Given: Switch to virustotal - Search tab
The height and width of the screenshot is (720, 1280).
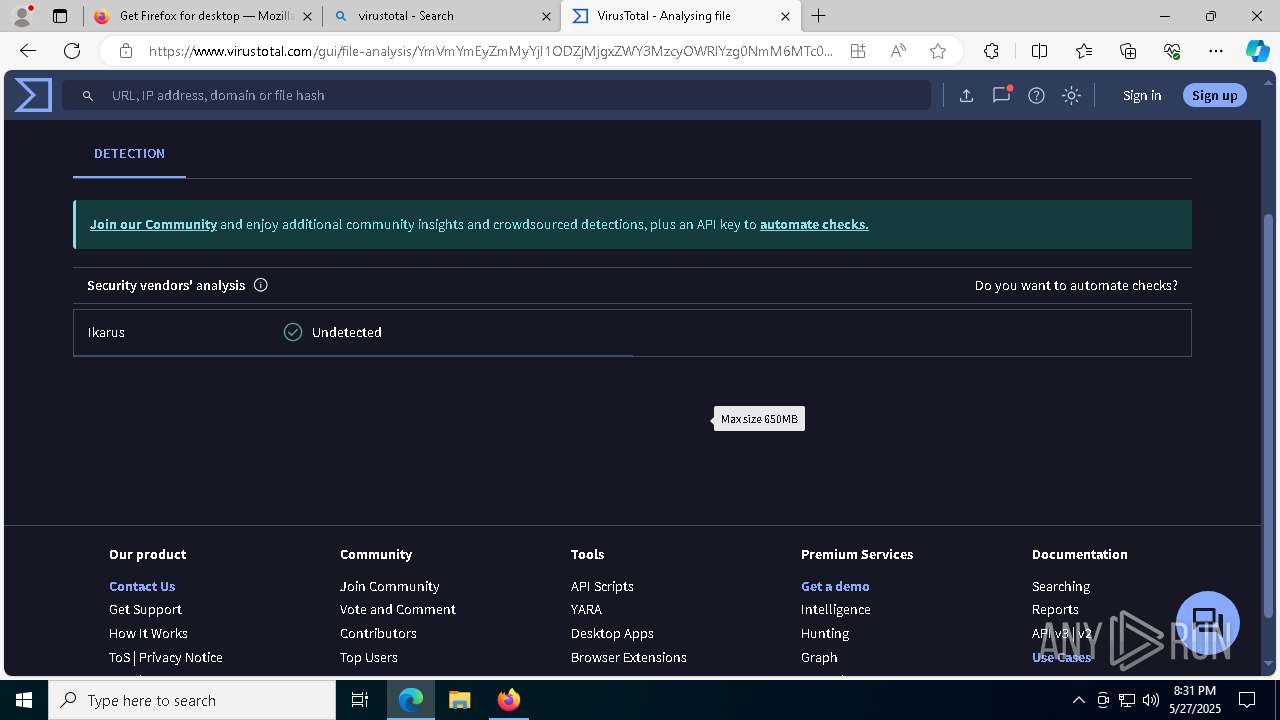Looking at the screenshot, I should 442,16.
